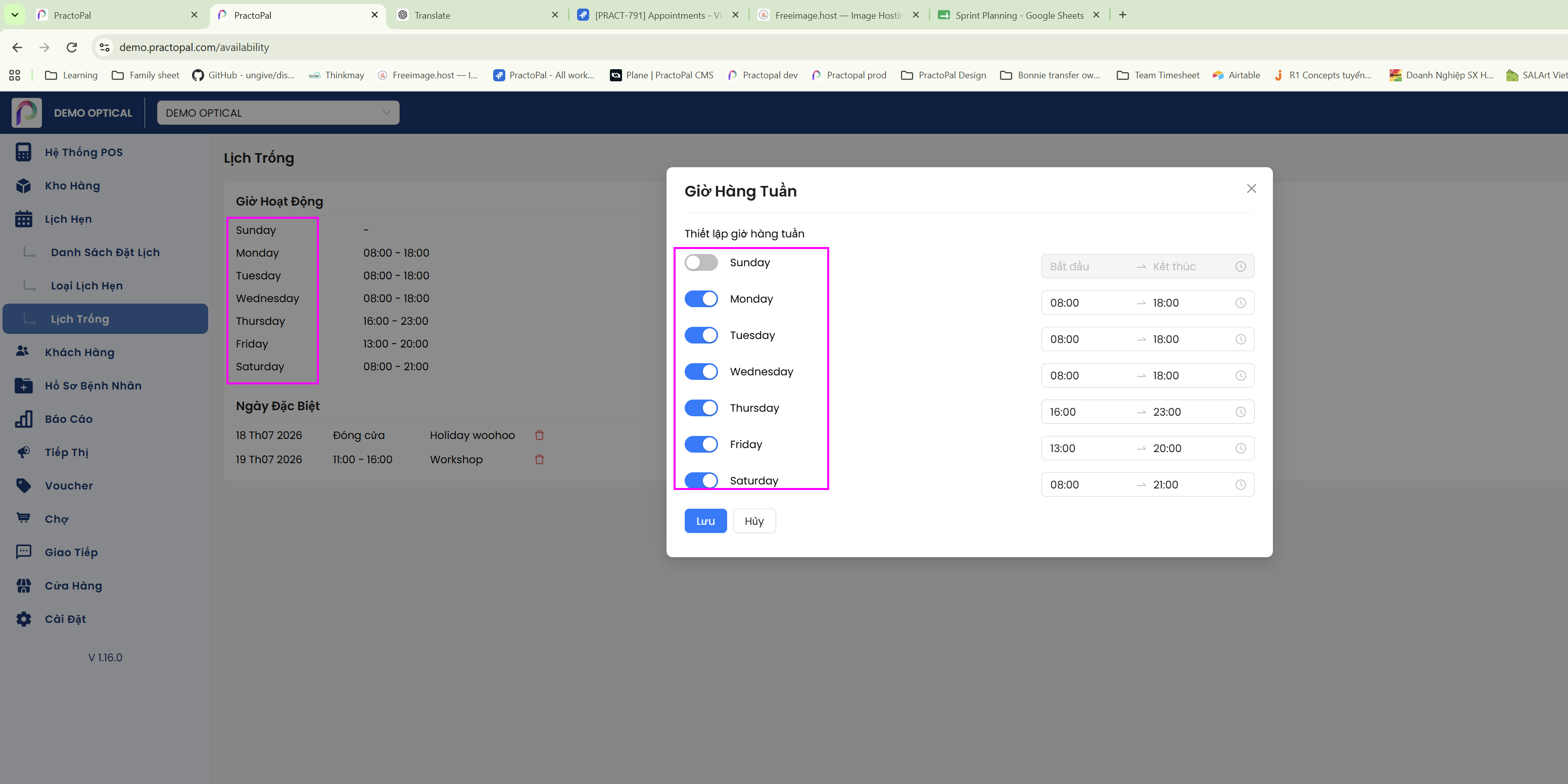
Task: Delete the Holiday woohoo special day
Action: pyautogui.click(x=539, y=435)
